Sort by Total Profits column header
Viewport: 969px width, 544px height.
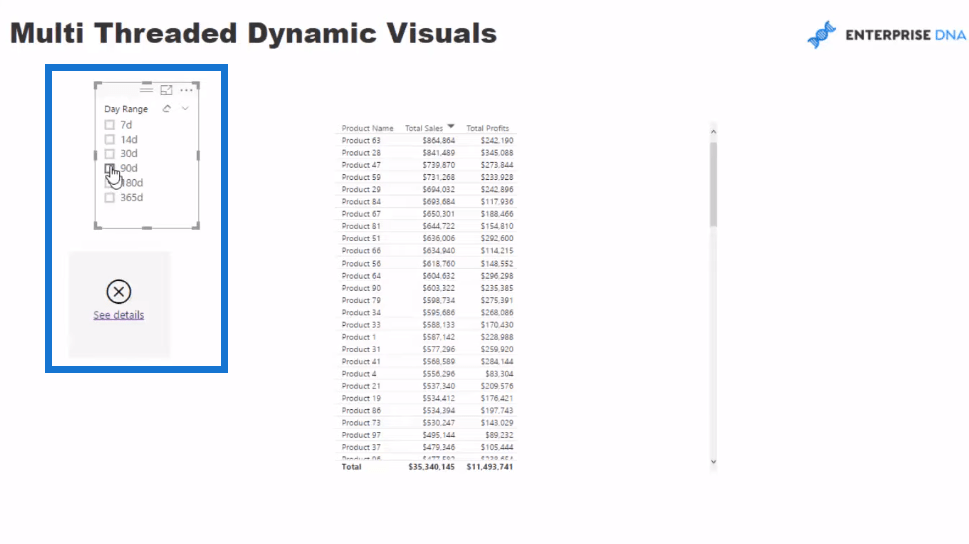(488, 128)
